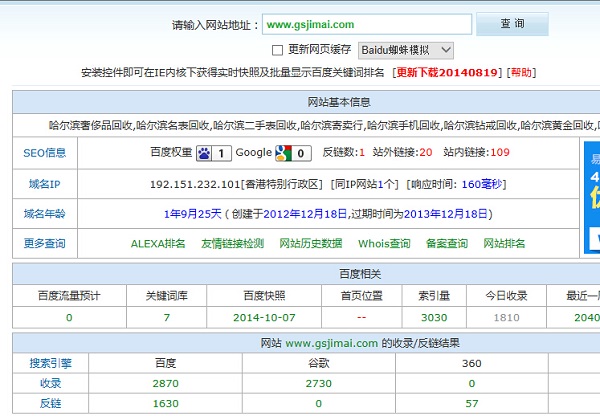Screen dimensions: 600x416
Task: Open the 网站历史数据 link
Action: [311, 243]
